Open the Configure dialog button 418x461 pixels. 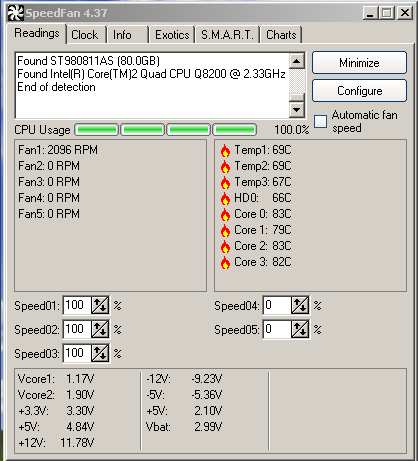click(359, 91)
